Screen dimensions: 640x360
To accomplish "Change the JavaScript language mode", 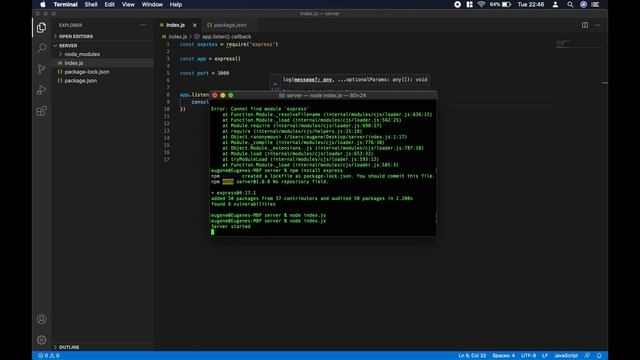I will [x=566, y=356].
